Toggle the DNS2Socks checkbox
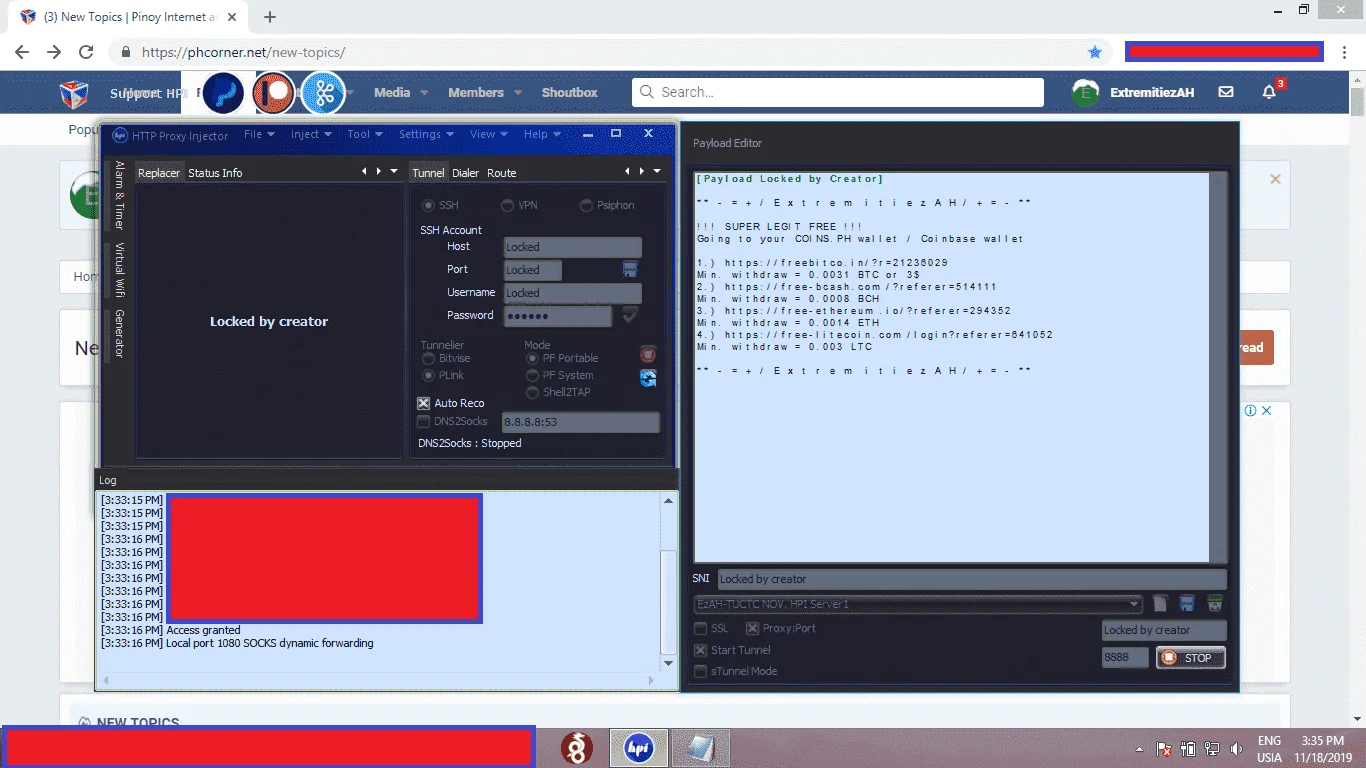 point(423,421)
